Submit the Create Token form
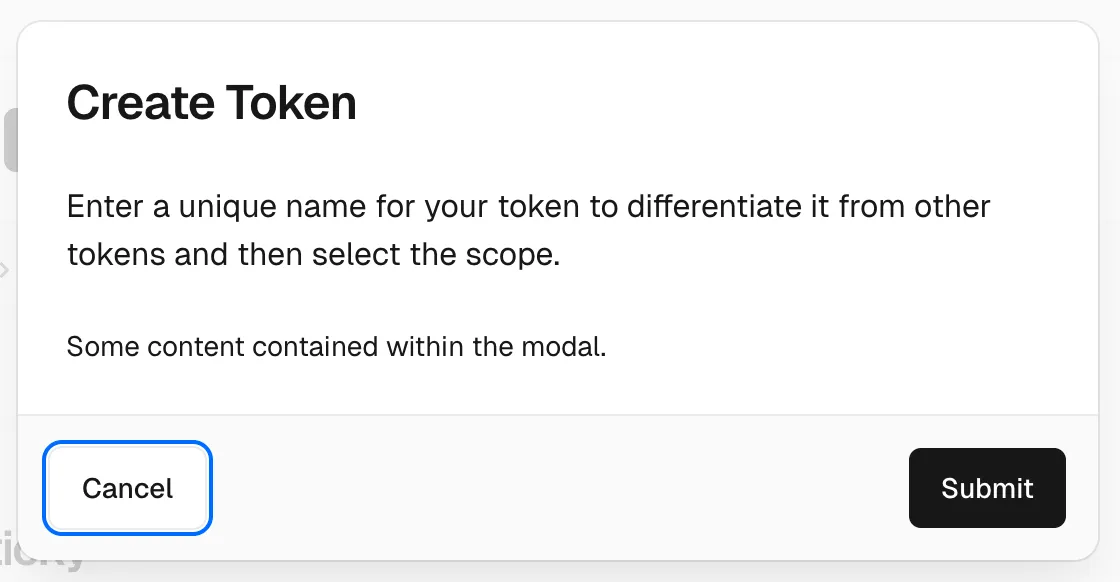This screenshot has height=582, width=1120. point(987,488)
